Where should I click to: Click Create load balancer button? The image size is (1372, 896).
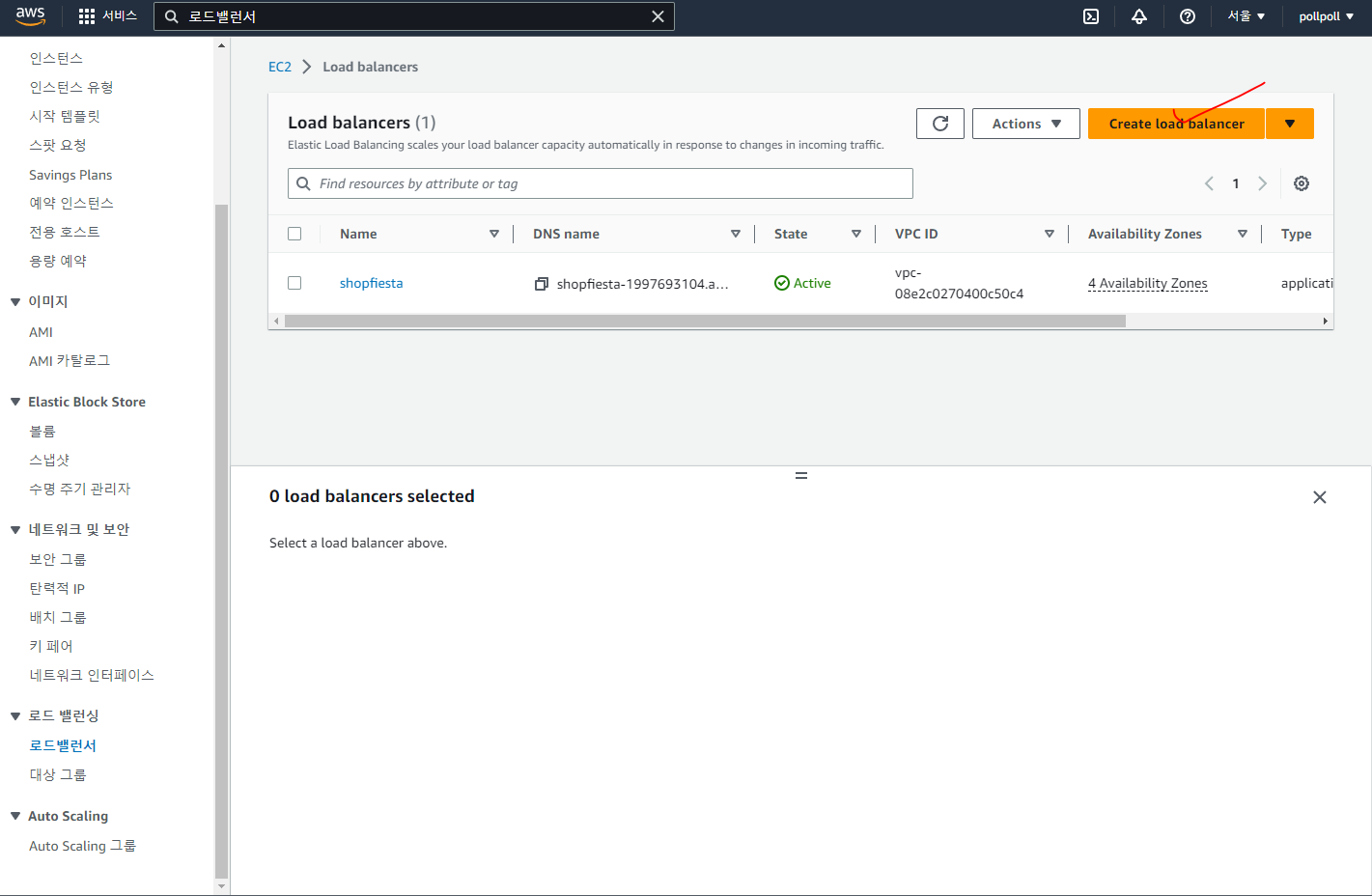(x=1176, y=124)
